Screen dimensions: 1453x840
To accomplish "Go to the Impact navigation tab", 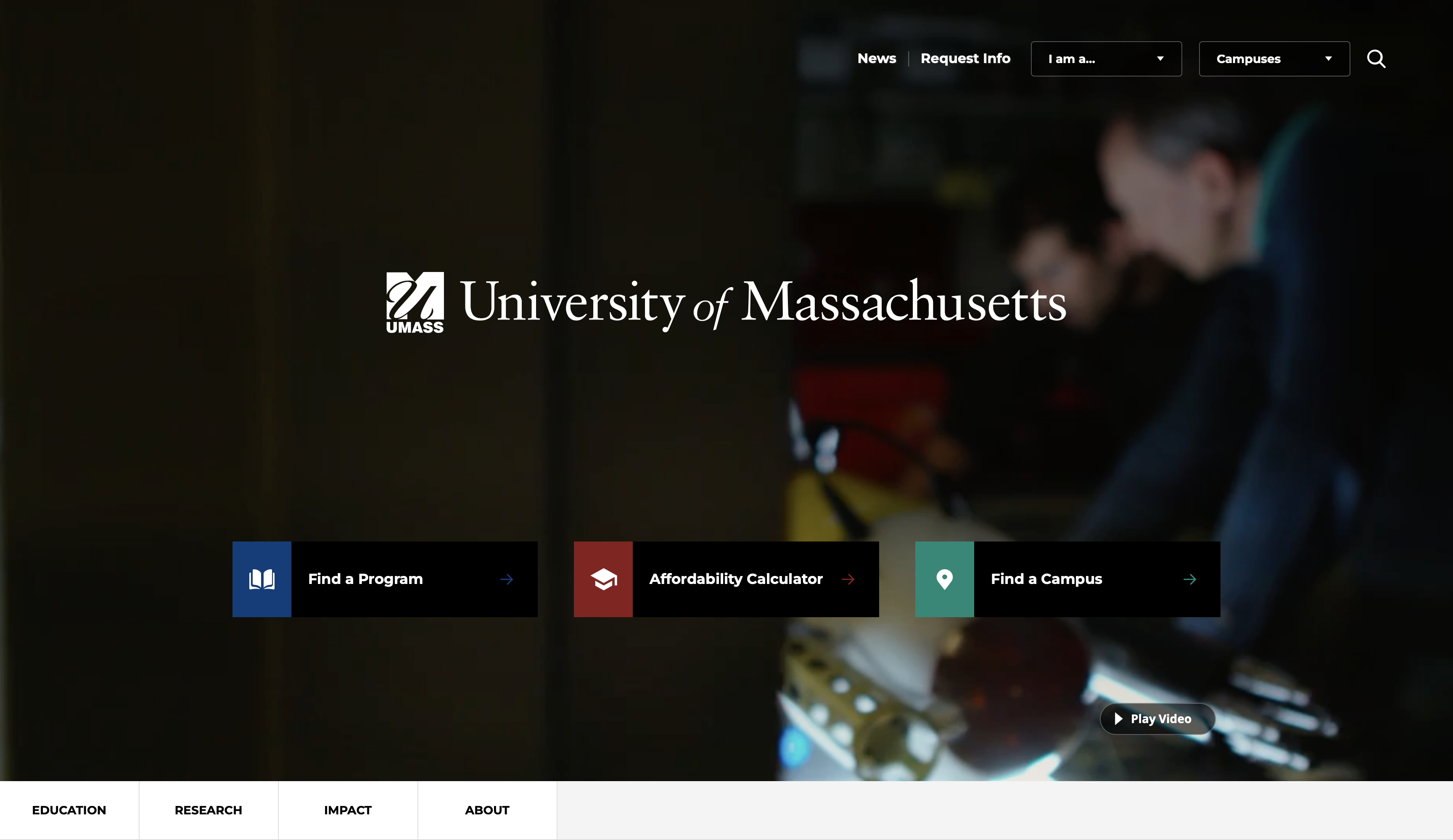I will tap(348, 810).
